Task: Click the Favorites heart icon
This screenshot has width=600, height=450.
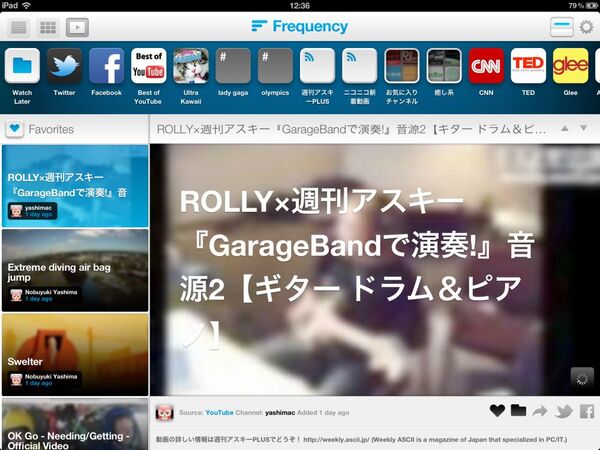Action: pyautogui.click(x=15, y=129)
